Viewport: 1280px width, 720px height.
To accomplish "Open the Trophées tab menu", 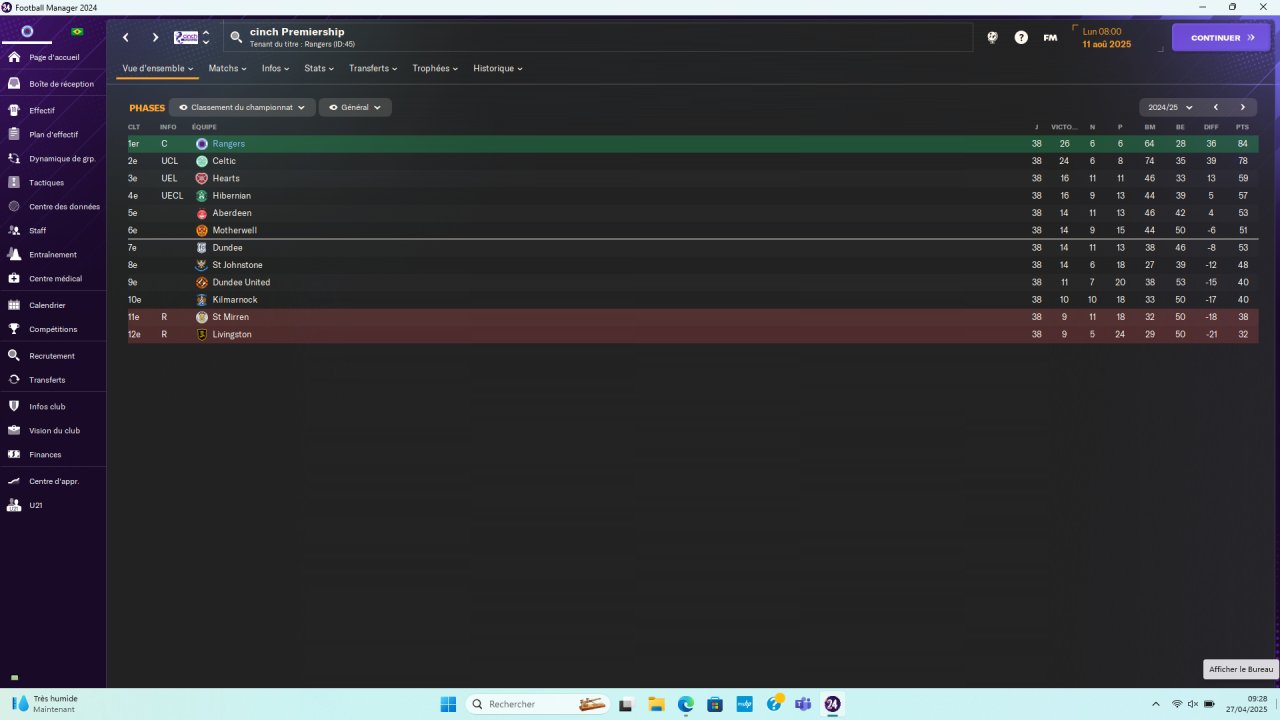I will coord(435,68).
